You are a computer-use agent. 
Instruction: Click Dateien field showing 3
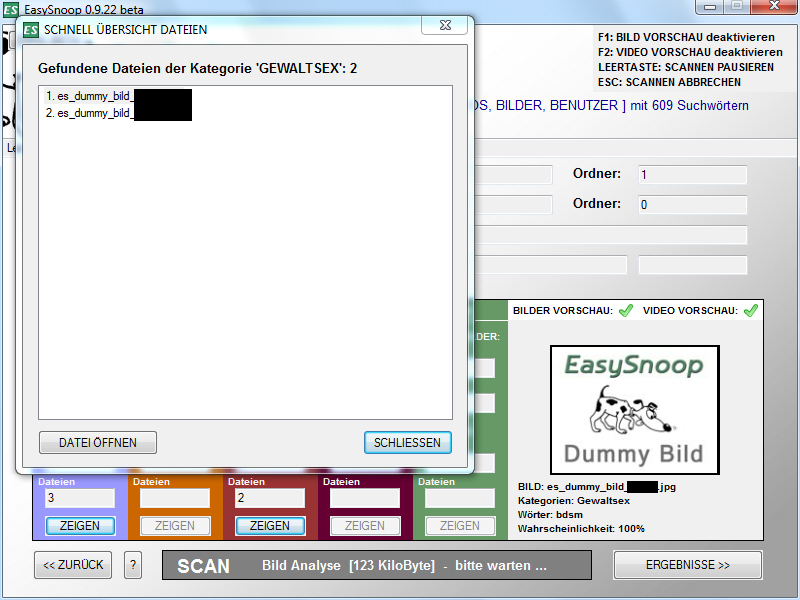[x=80, y=498]
